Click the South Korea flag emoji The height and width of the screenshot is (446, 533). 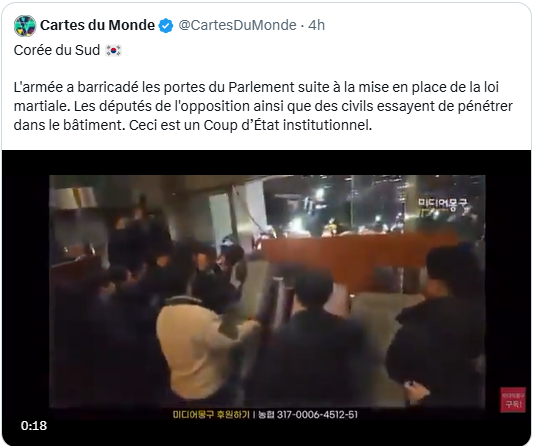pyautogui.click(x=114, y=50)
